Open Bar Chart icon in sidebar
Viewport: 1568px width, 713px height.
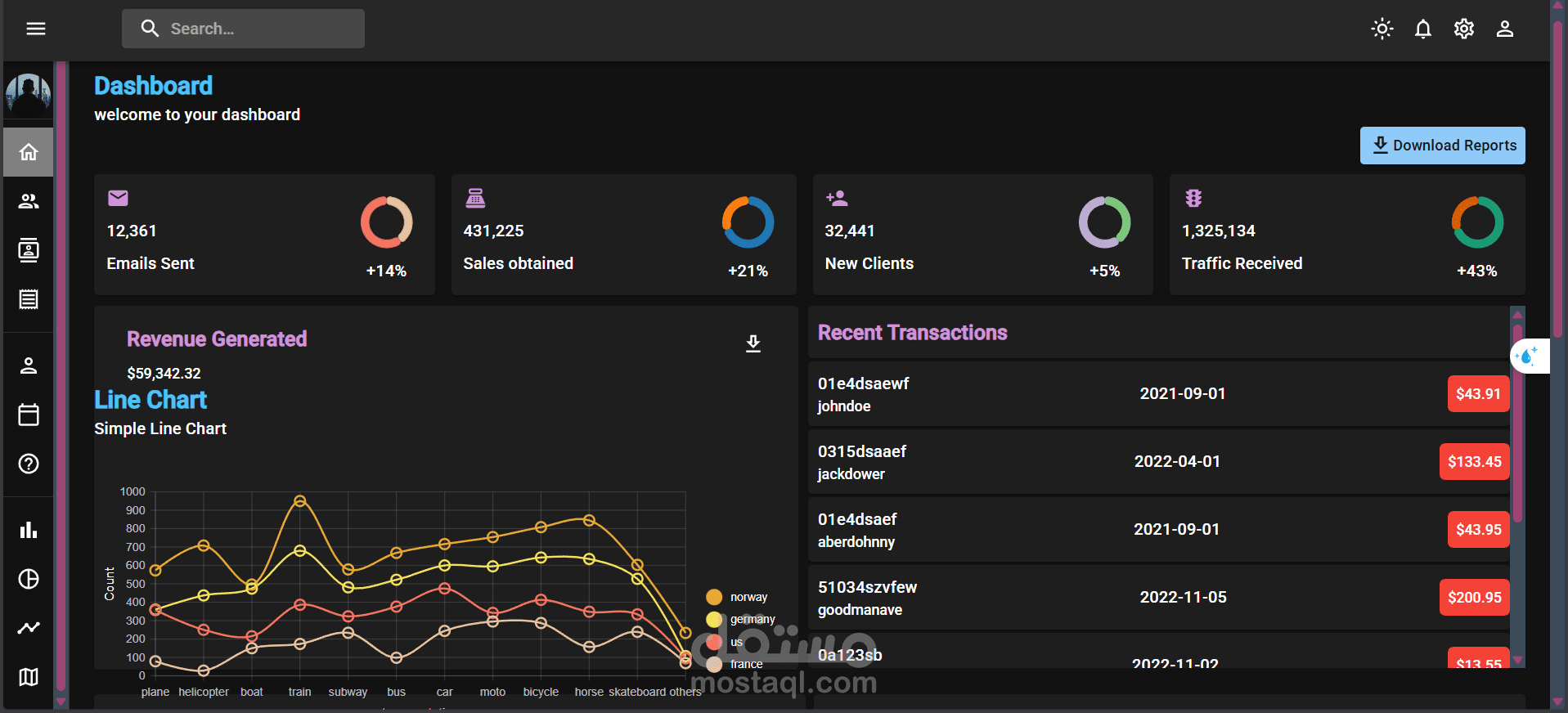point(29,530)
